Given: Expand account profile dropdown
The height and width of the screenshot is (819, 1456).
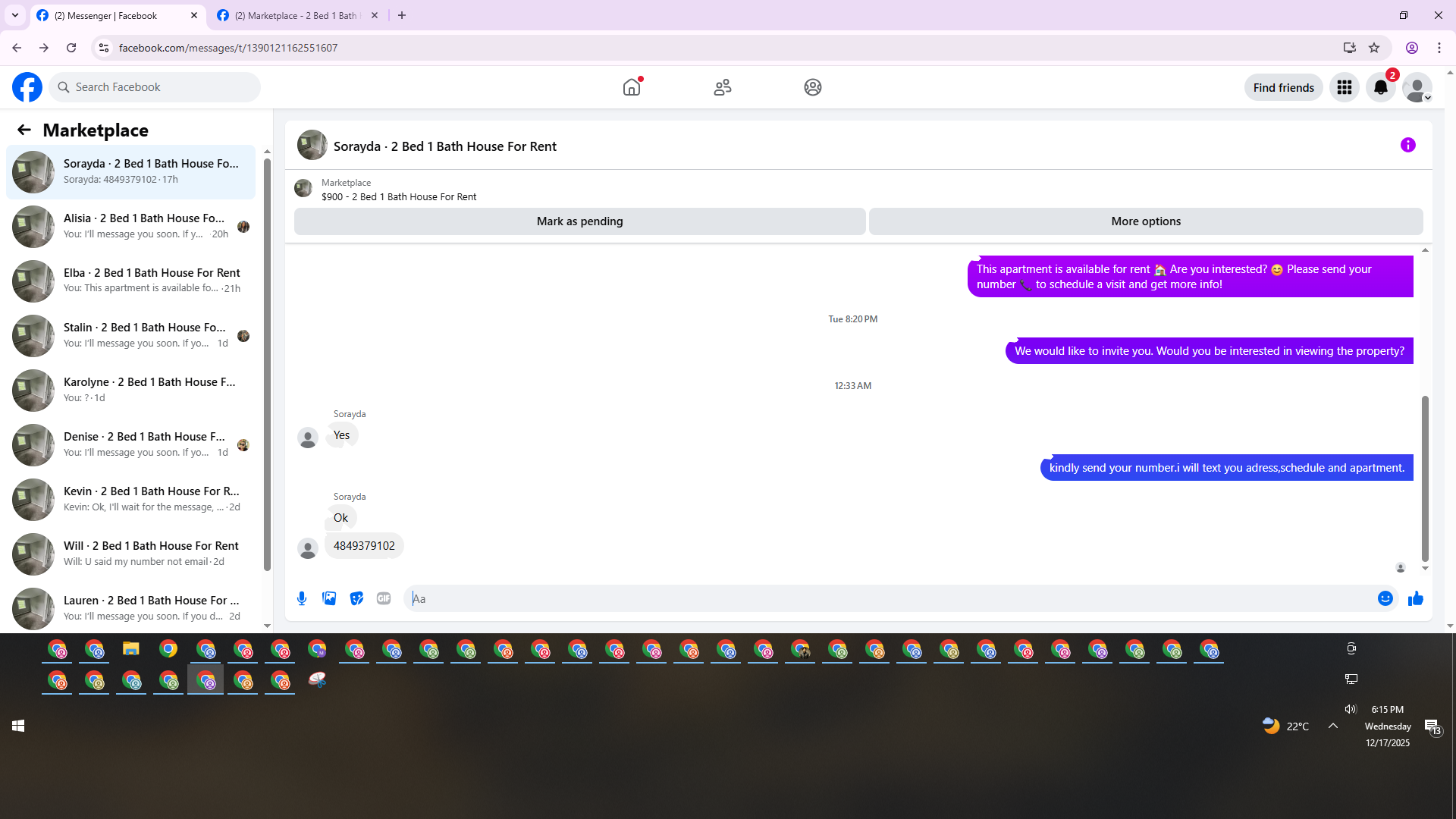Looking at the screenshot, I should 1417,87.
